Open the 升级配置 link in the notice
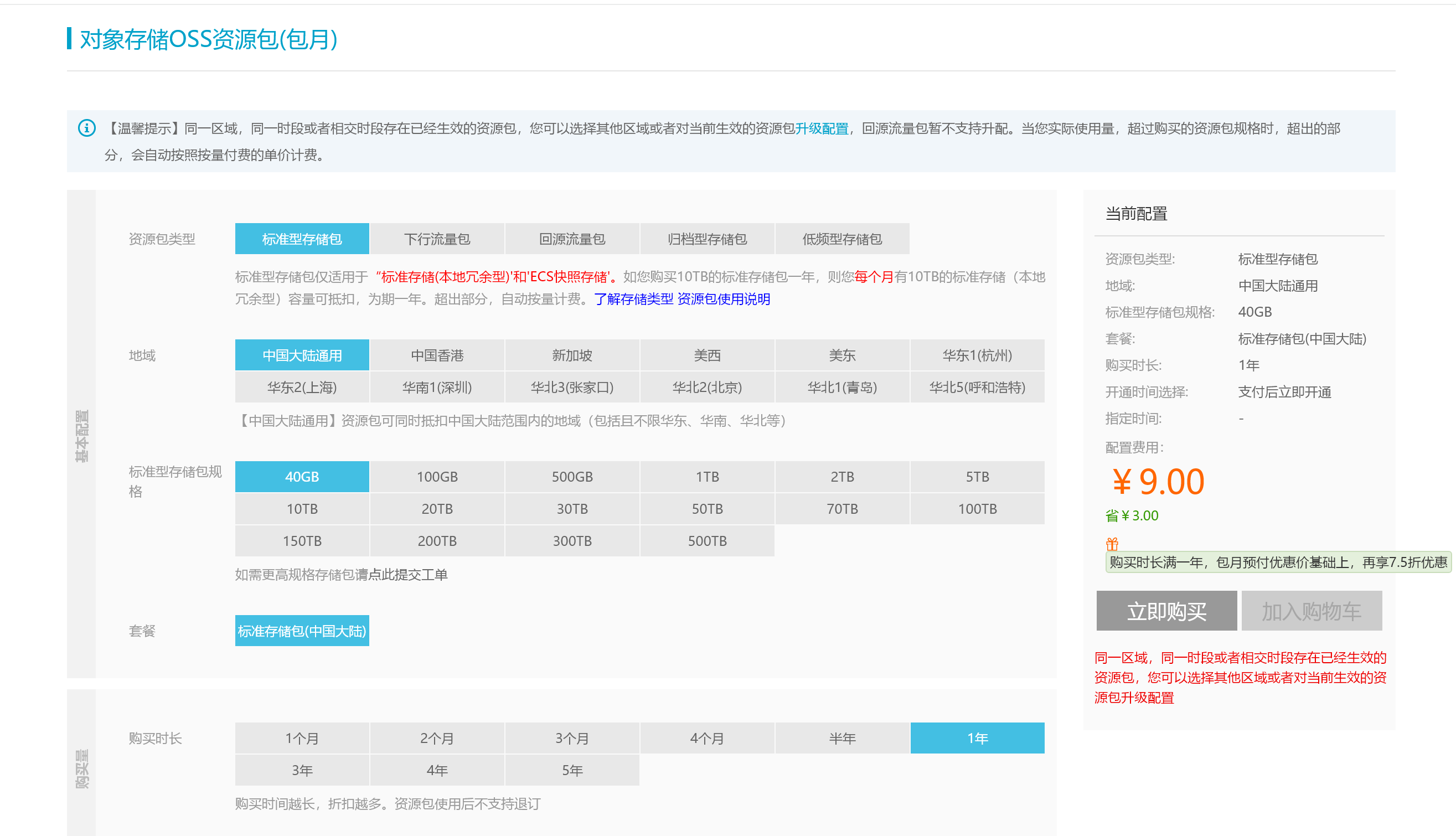Image resolution: width=1456 pixels, height=836 pixels. pos(822,128)
